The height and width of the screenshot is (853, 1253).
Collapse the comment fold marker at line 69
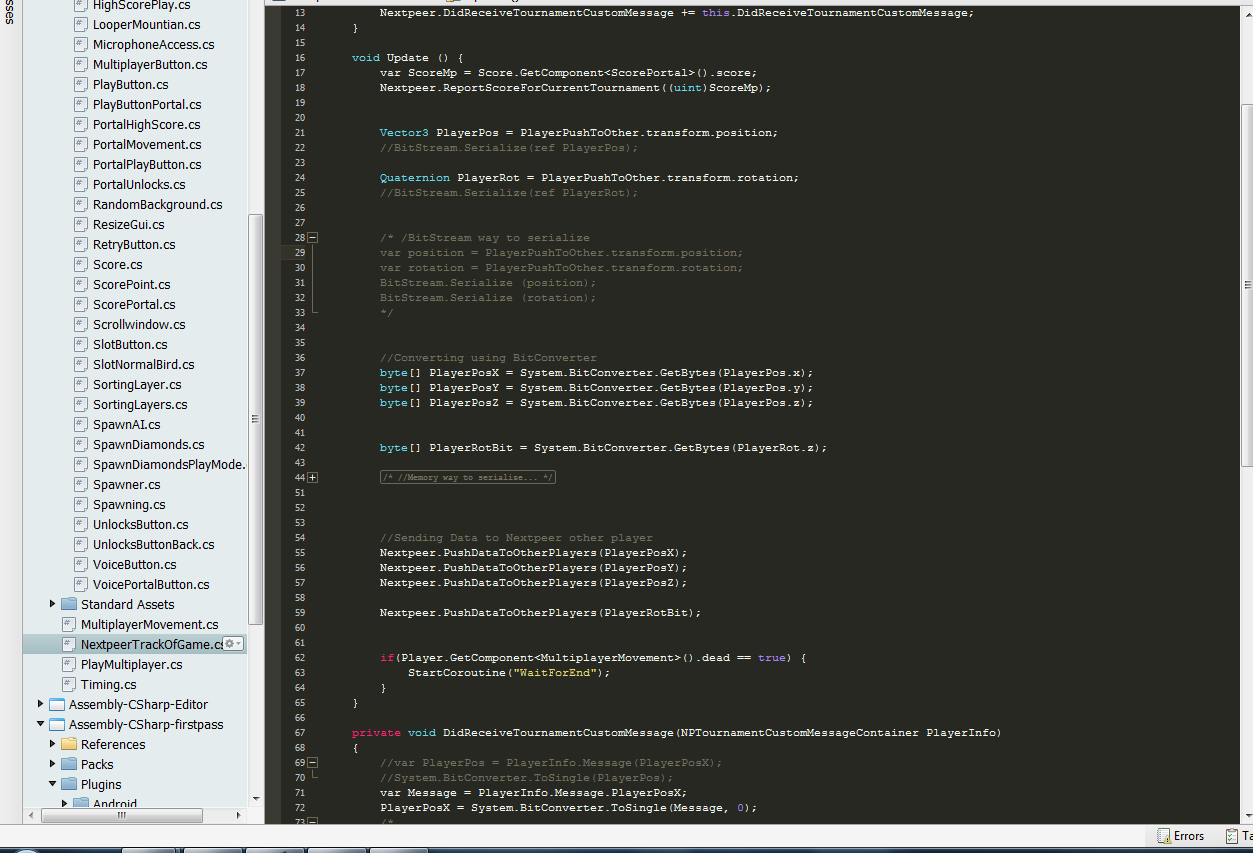[313, 763]
